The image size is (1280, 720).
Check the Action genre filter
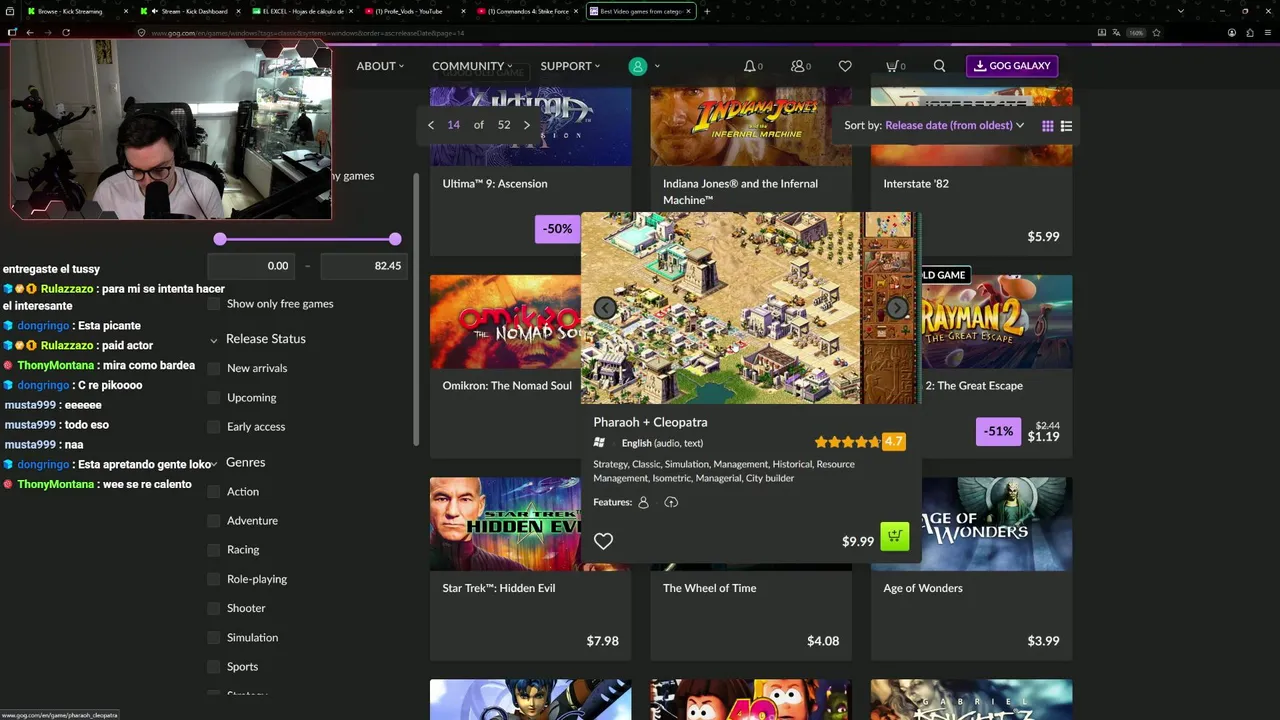tap(214, 492)
